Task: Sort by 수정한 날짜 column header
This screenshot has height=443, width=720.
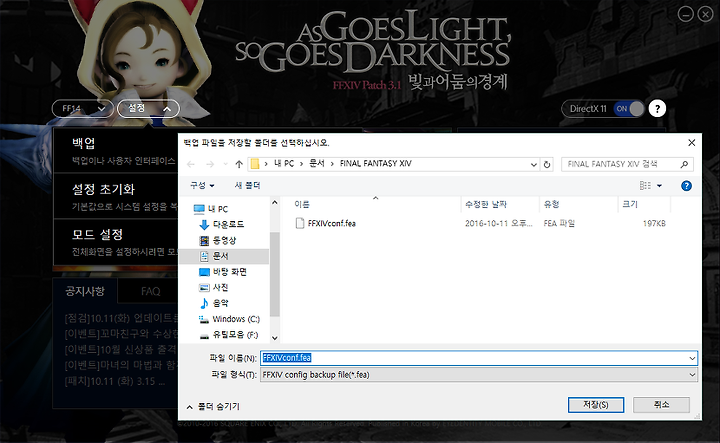Action: (500, 204)
